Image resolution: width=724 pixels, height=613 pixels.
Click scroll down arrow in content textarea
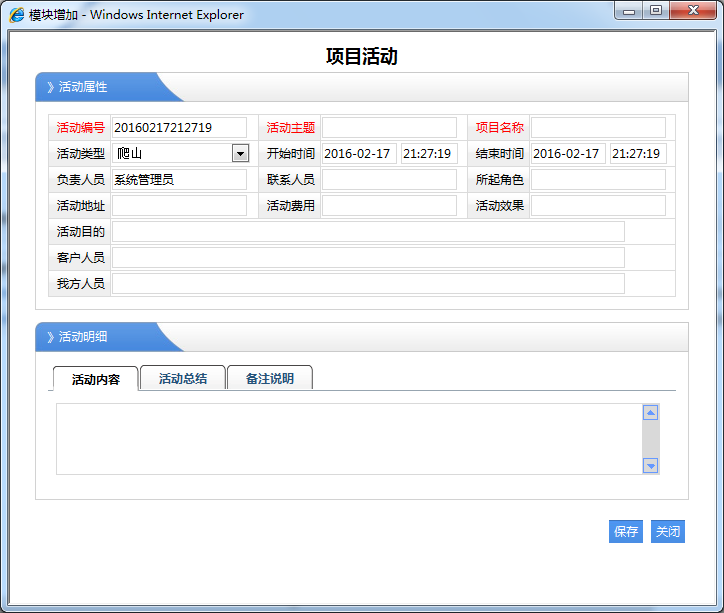[x=650, y=465]
